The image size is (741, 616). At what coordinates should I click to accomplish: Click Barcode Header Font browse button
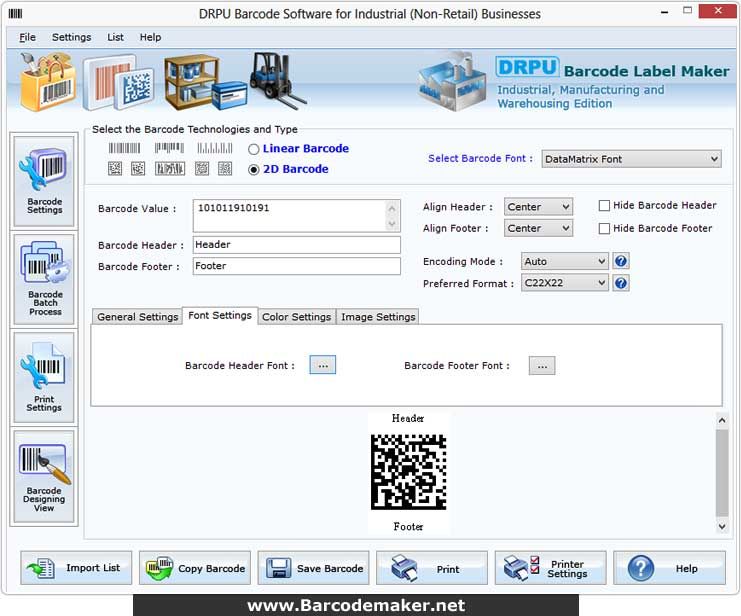323,365
